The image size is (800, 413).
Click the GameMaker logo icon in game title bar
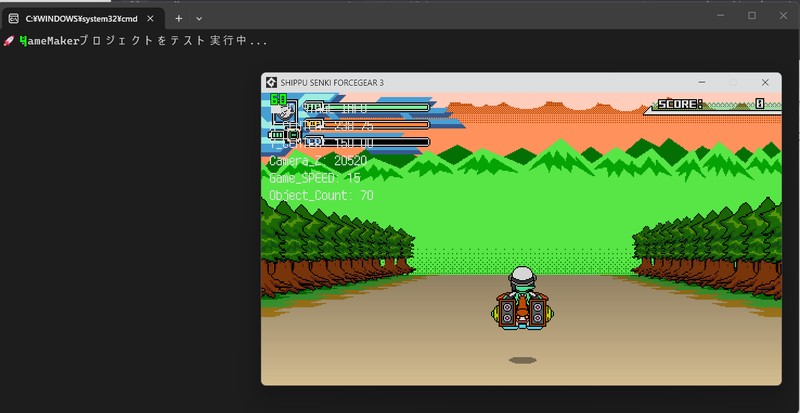click(271, 83)
